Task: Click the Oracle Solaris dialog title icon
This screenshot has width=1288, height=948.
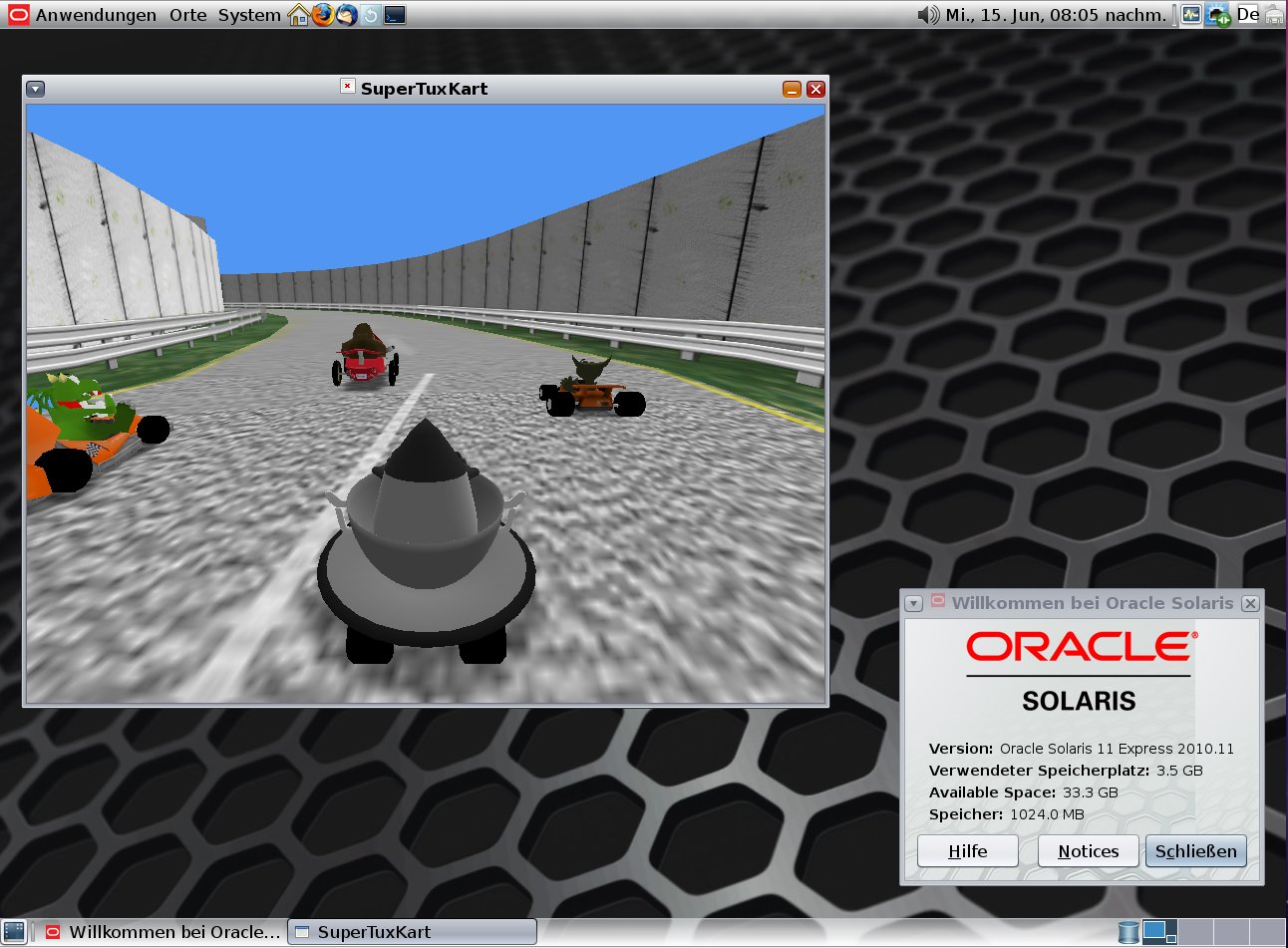Action: tap(937, 601)
